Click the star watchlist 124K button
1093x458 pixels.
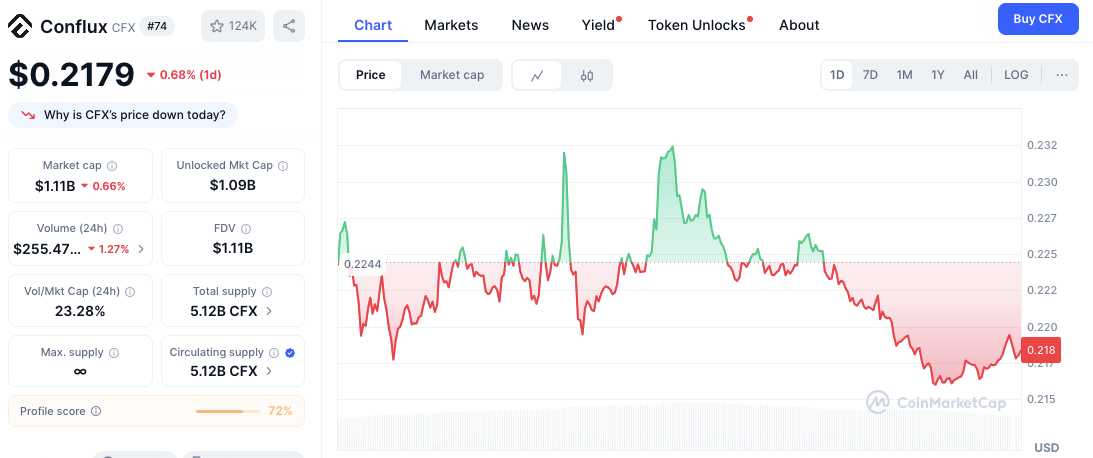[233, 26]
